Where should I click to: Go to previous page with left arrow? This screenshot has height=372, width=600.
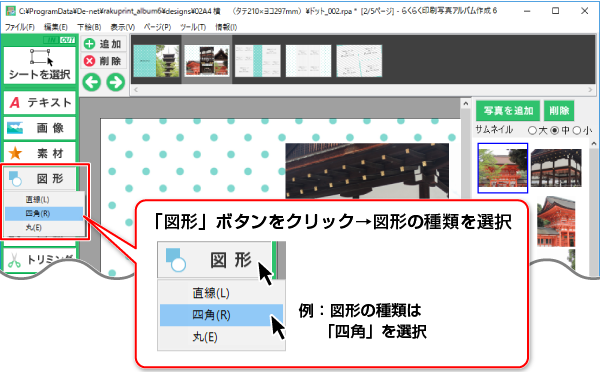[92, 82]
